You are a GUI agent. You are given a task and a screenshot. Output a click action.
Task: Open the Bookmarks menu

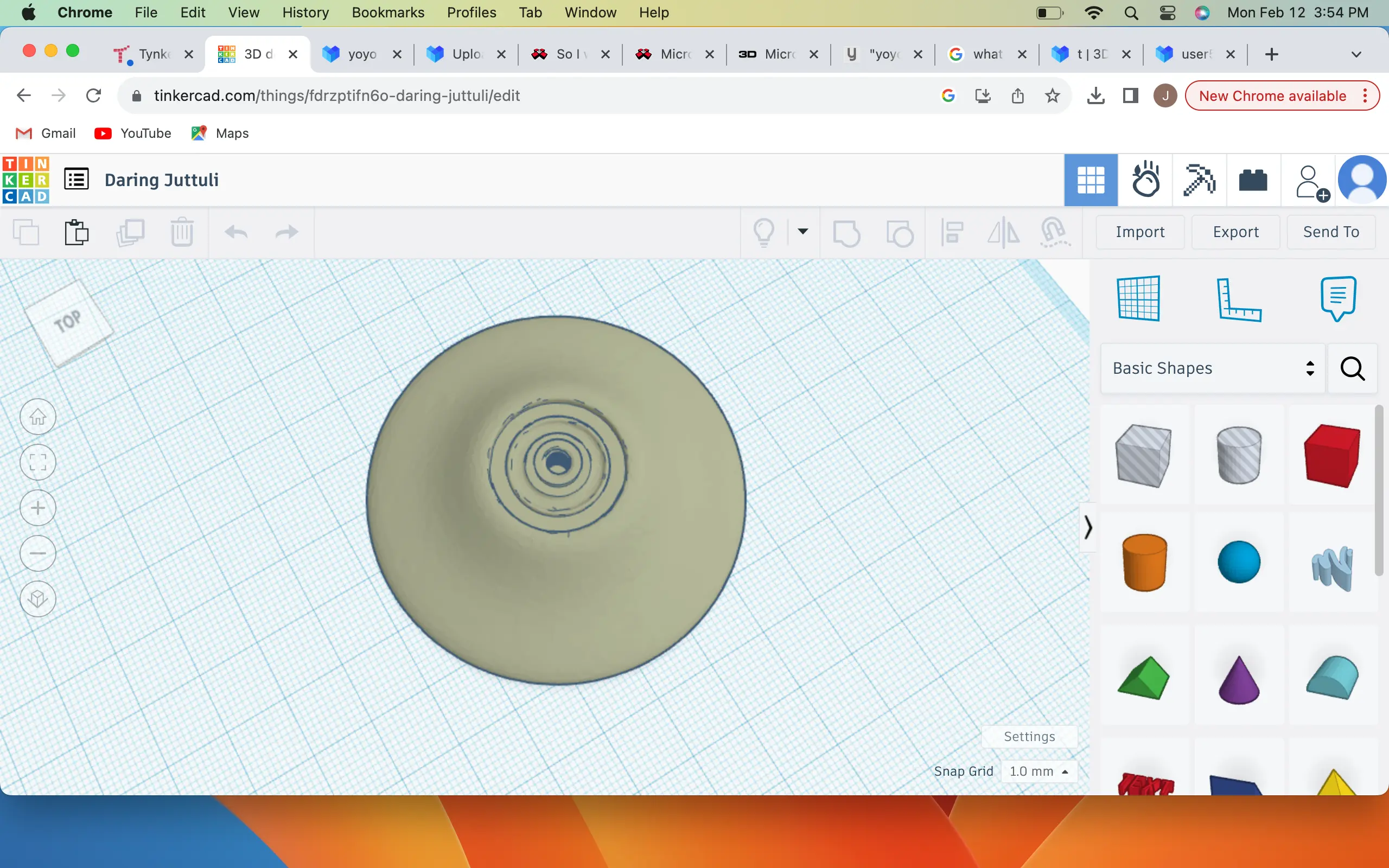388,12
